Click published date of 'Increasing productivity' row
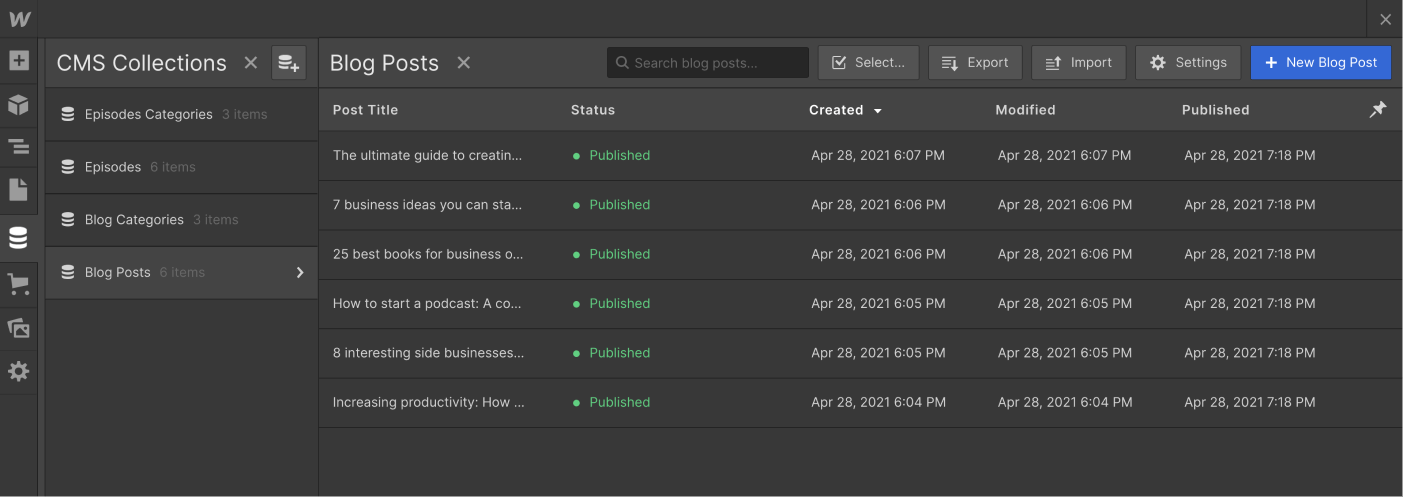 click(x=1250, y=402)
